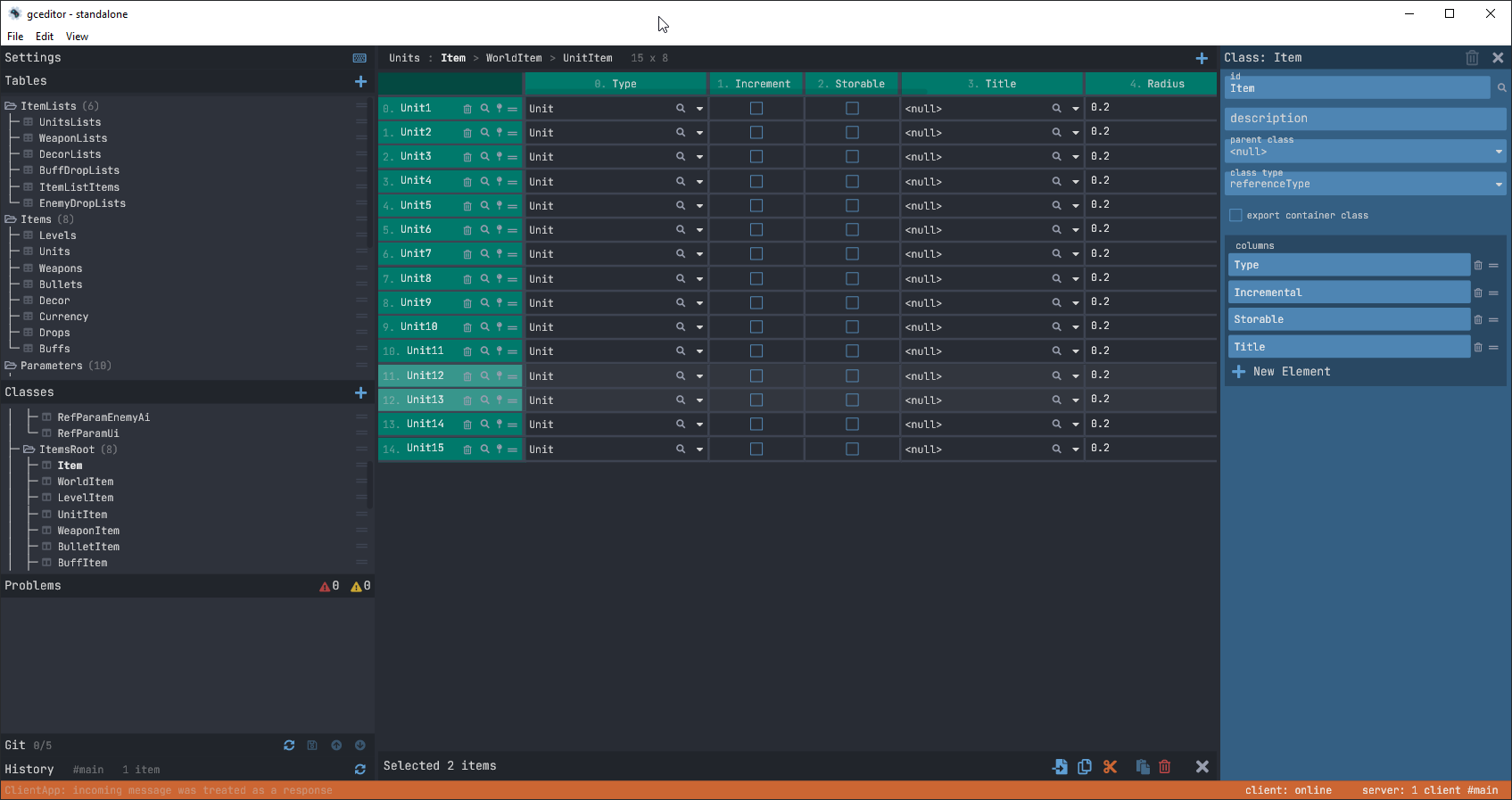Toggle Increment checkbox for Unit1
Viewport: 1512px width, 800px height.
click(756, 108)
